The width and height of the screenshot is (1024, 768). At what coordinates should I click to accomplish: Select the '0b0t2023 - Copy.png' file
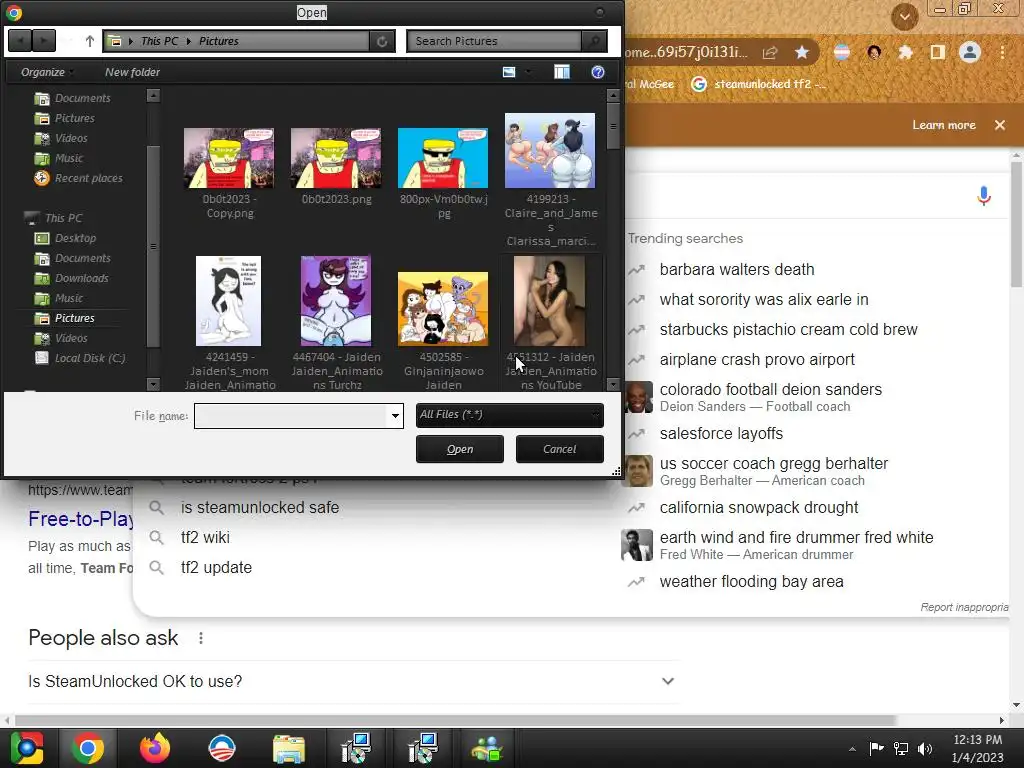[x=229, y=173]
